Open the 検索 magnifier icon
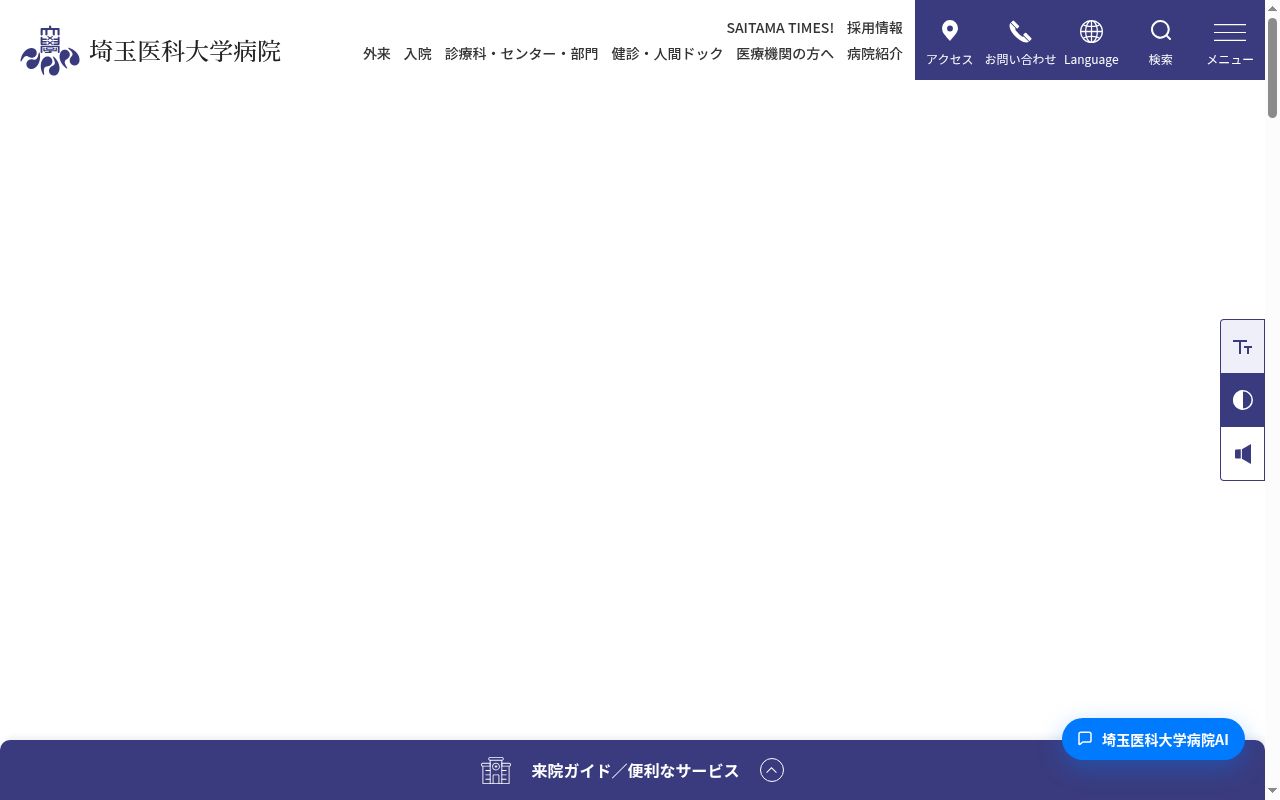Viewport: 1280px width, 800px height. (x=1161, y=31)
